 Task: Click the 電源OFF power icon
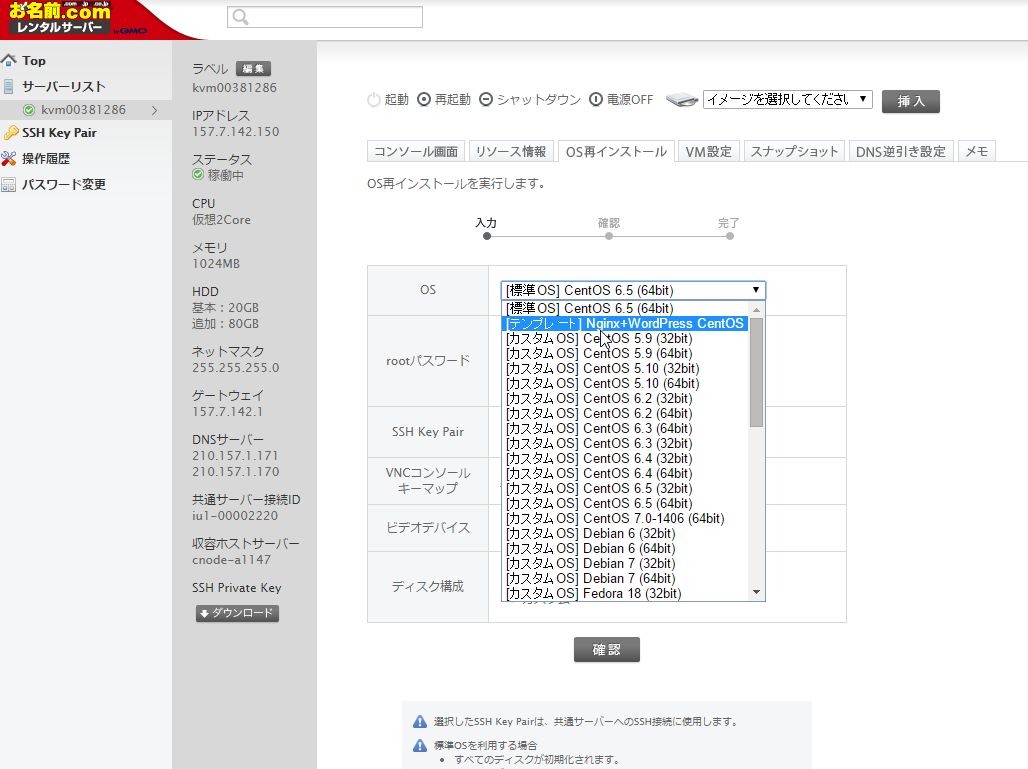596,100
